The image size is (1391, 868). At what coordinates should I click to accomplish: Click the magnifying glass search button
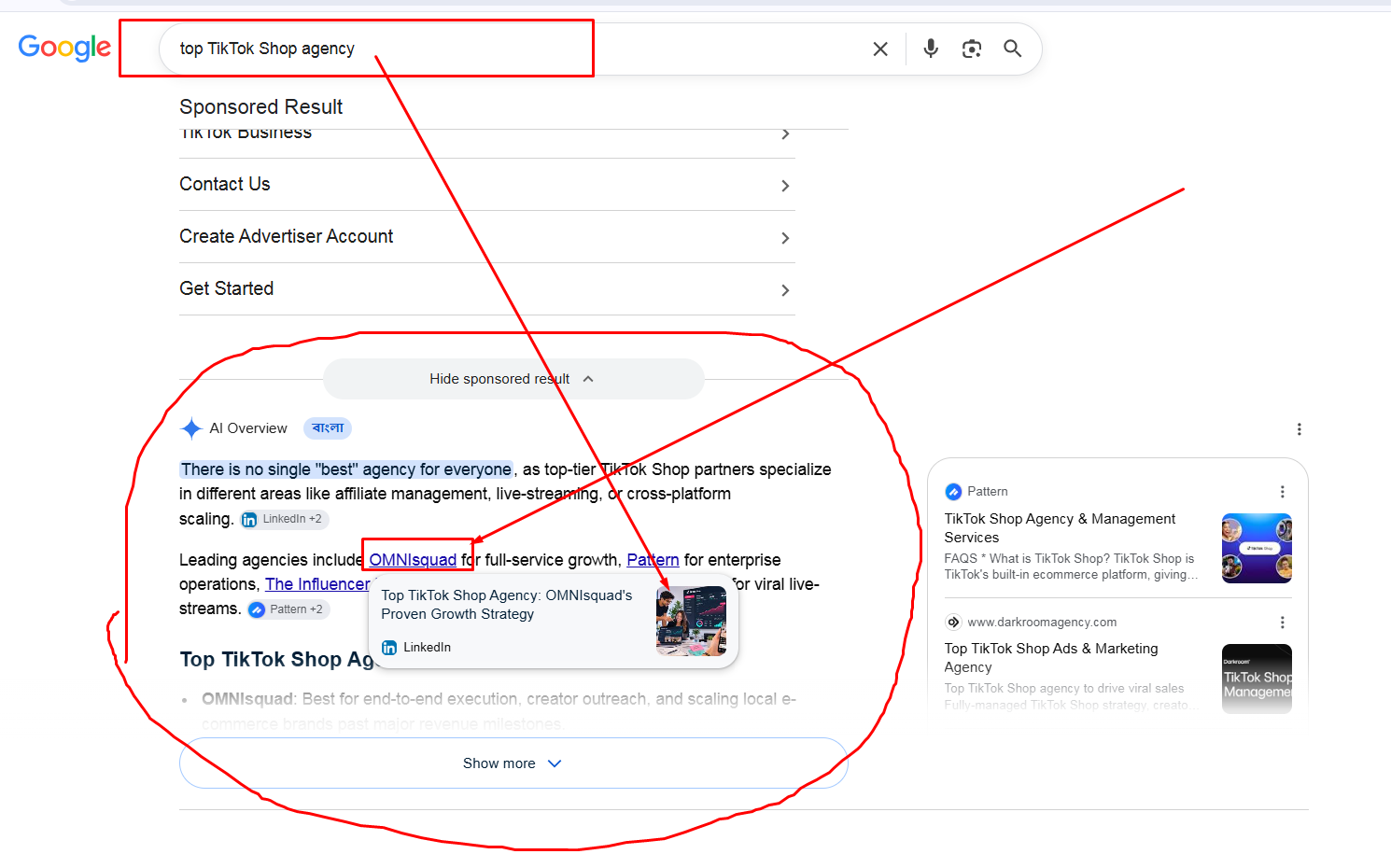[1013, 49]
